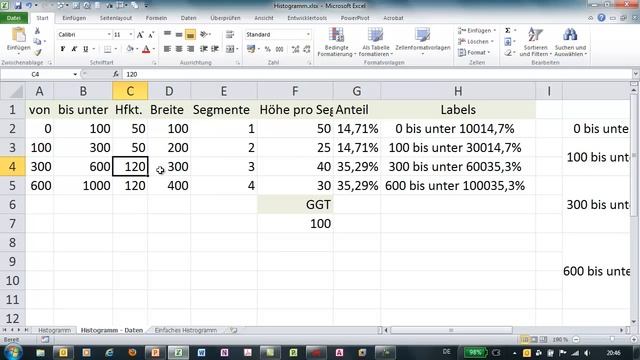Open the Calibri font name dropdown
This screenshot has width=640, height=360.
[x=109, y=35]
